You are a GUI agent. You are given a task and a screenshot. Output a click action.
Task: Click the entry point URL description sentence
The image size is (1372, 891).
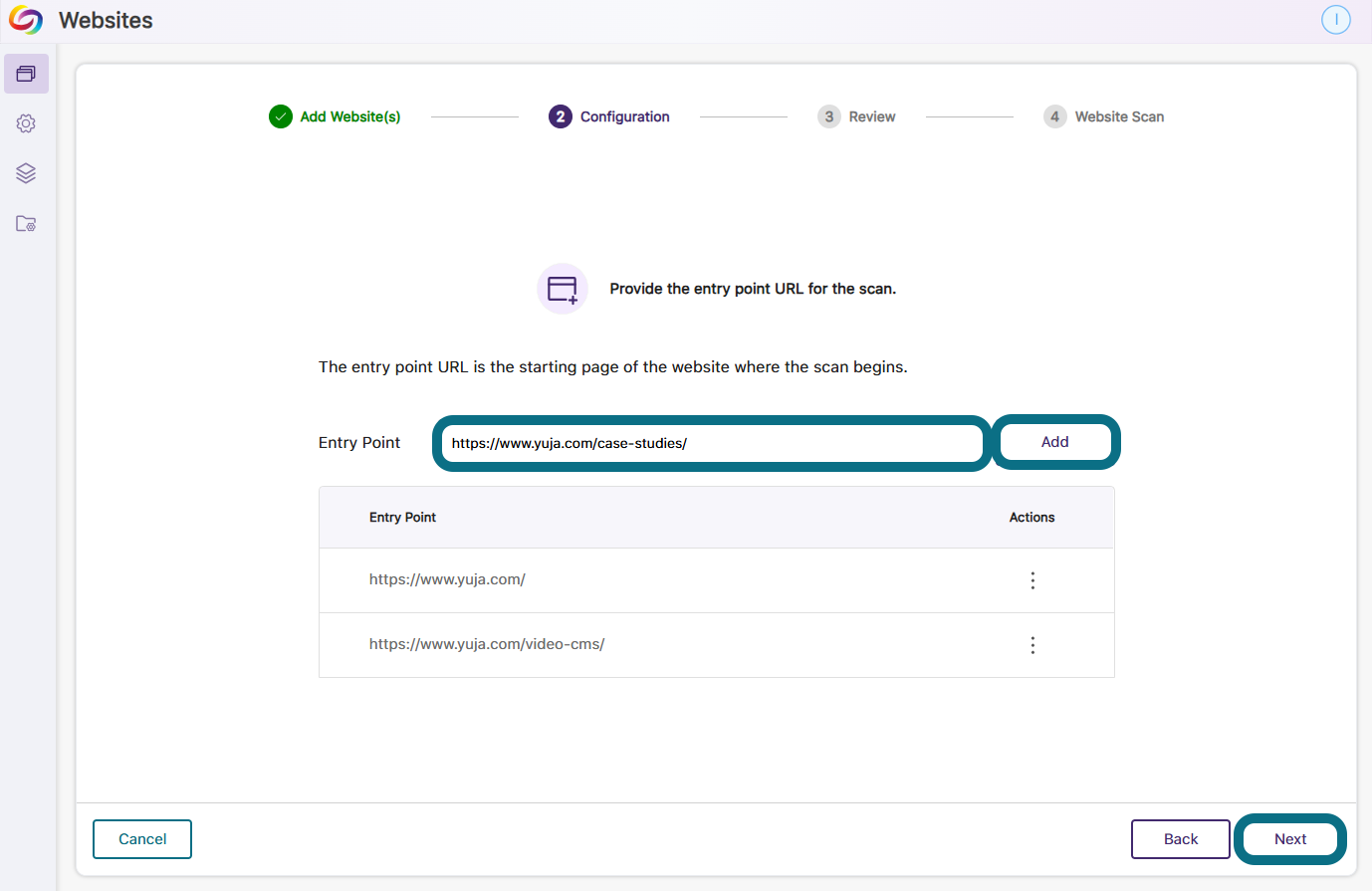coord(613,367)
